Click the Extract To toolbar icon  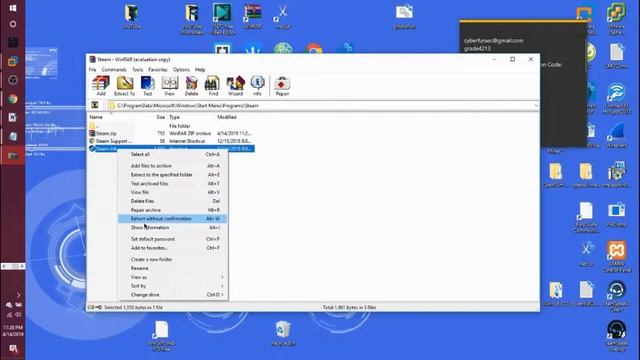pos(124,86)
